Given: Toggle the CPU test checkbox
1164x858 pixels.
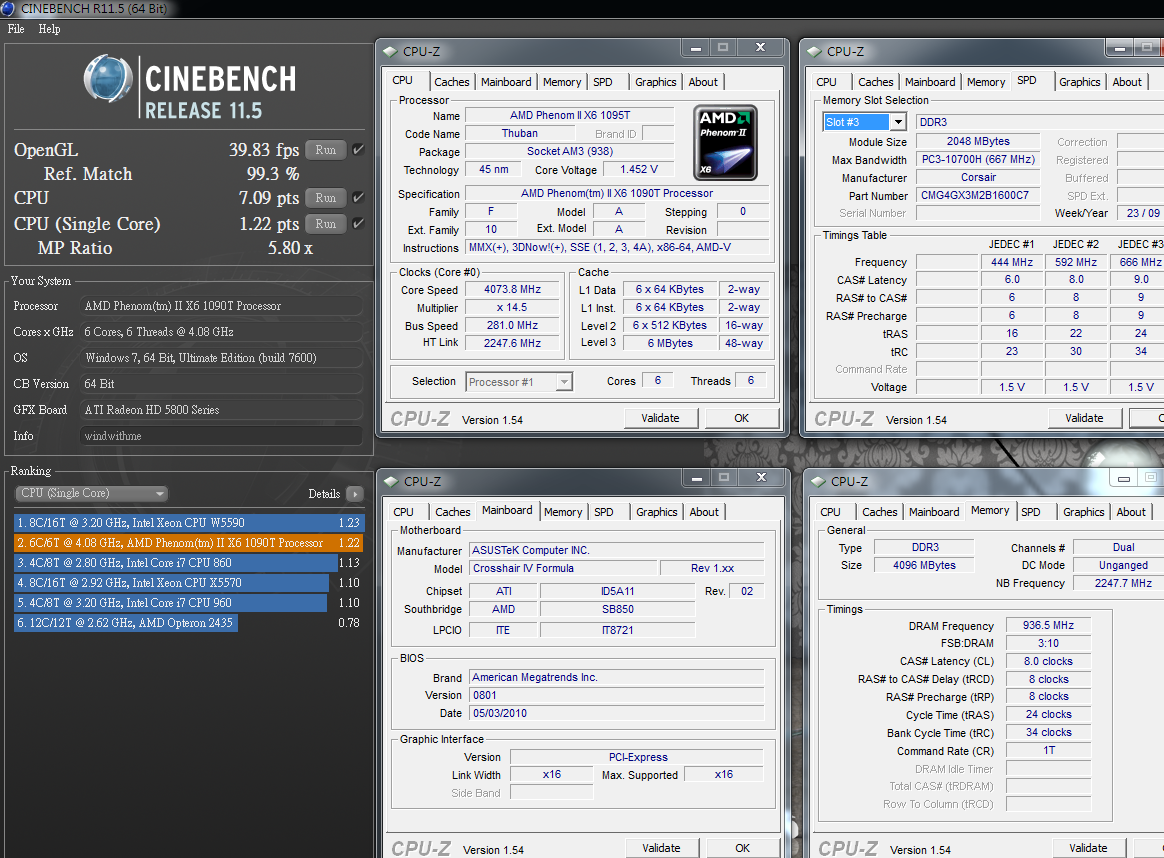Looking at the screenshot, I should [x=359, y=197].
